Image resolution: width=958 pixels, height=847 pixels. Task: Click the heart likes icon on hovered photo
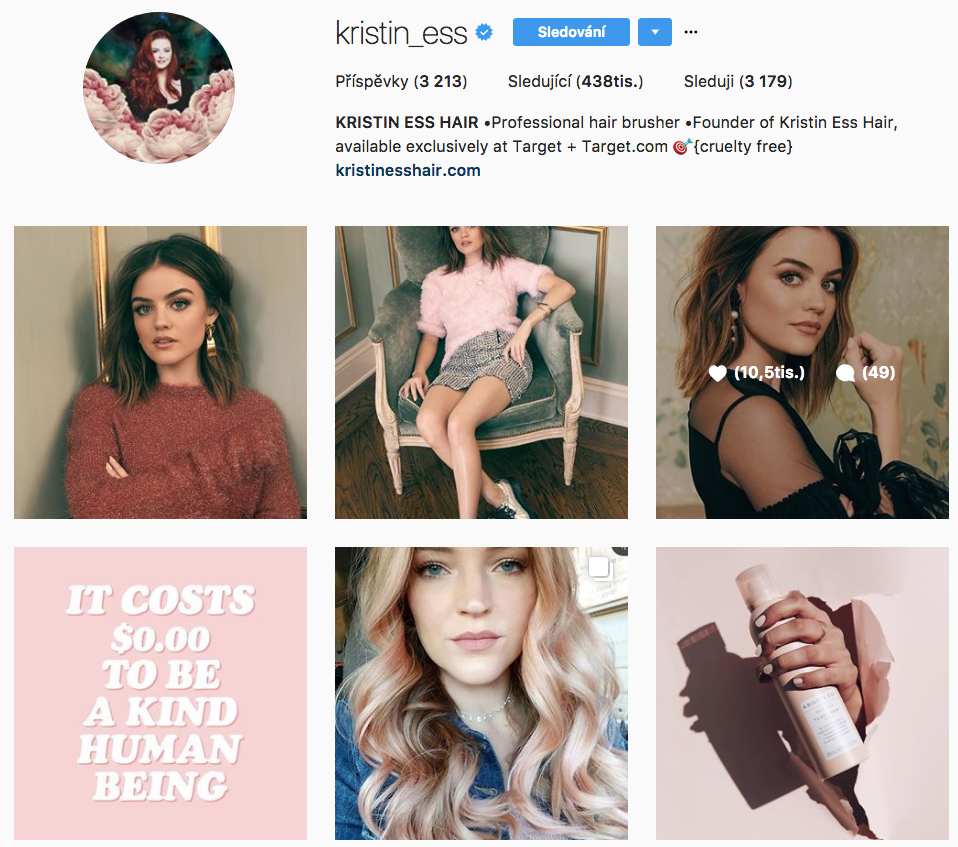tap(717, 373)
